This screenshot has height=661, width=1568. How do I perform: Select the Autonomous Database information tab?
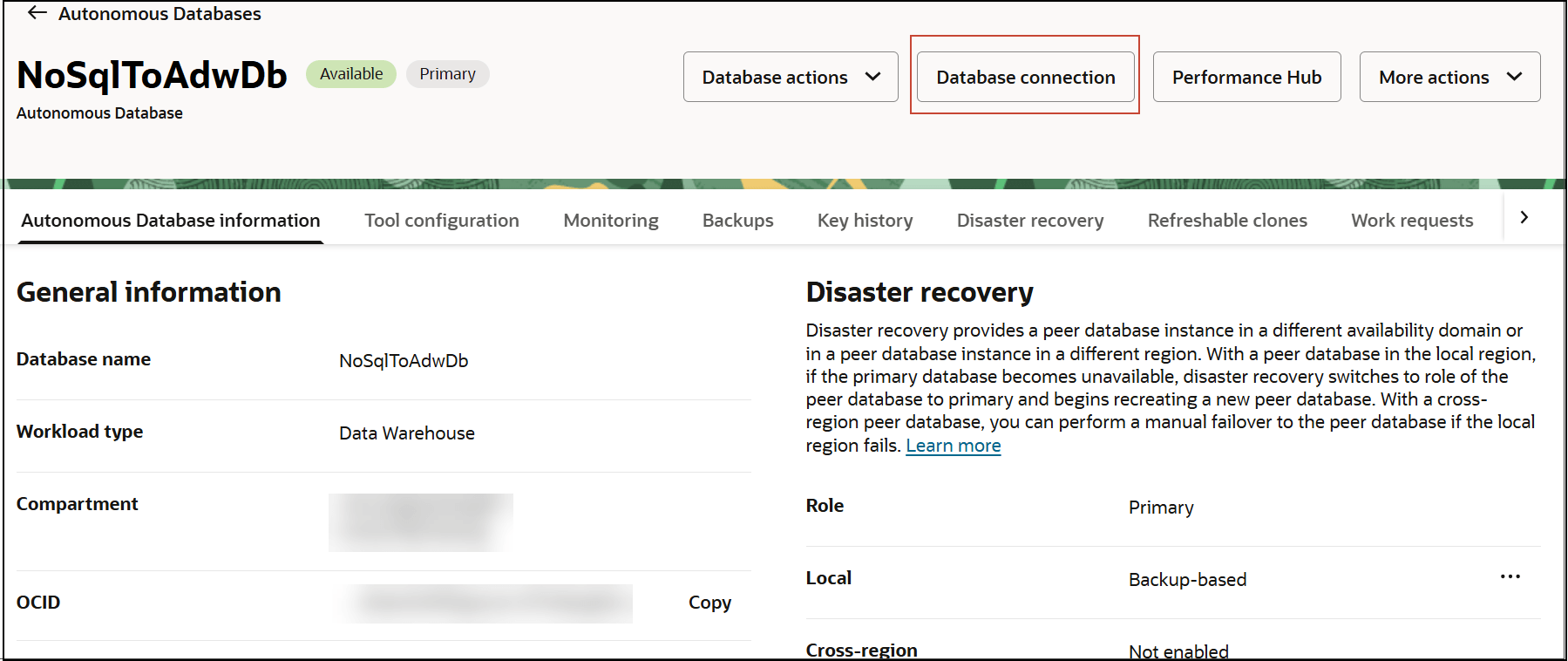point(171,221)
